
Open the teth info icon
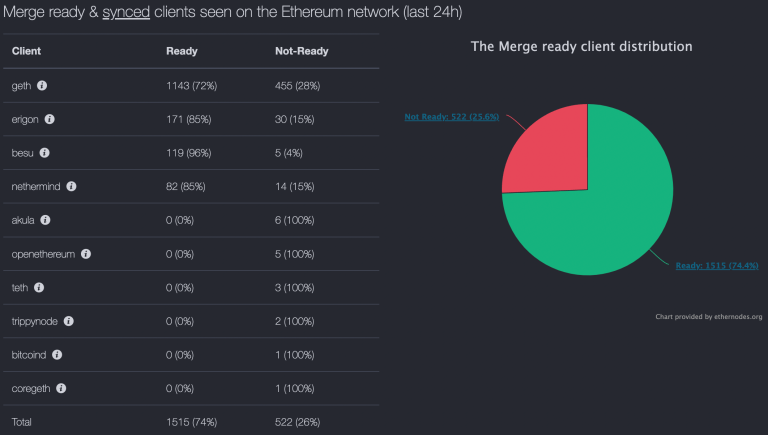click(39, 287)
